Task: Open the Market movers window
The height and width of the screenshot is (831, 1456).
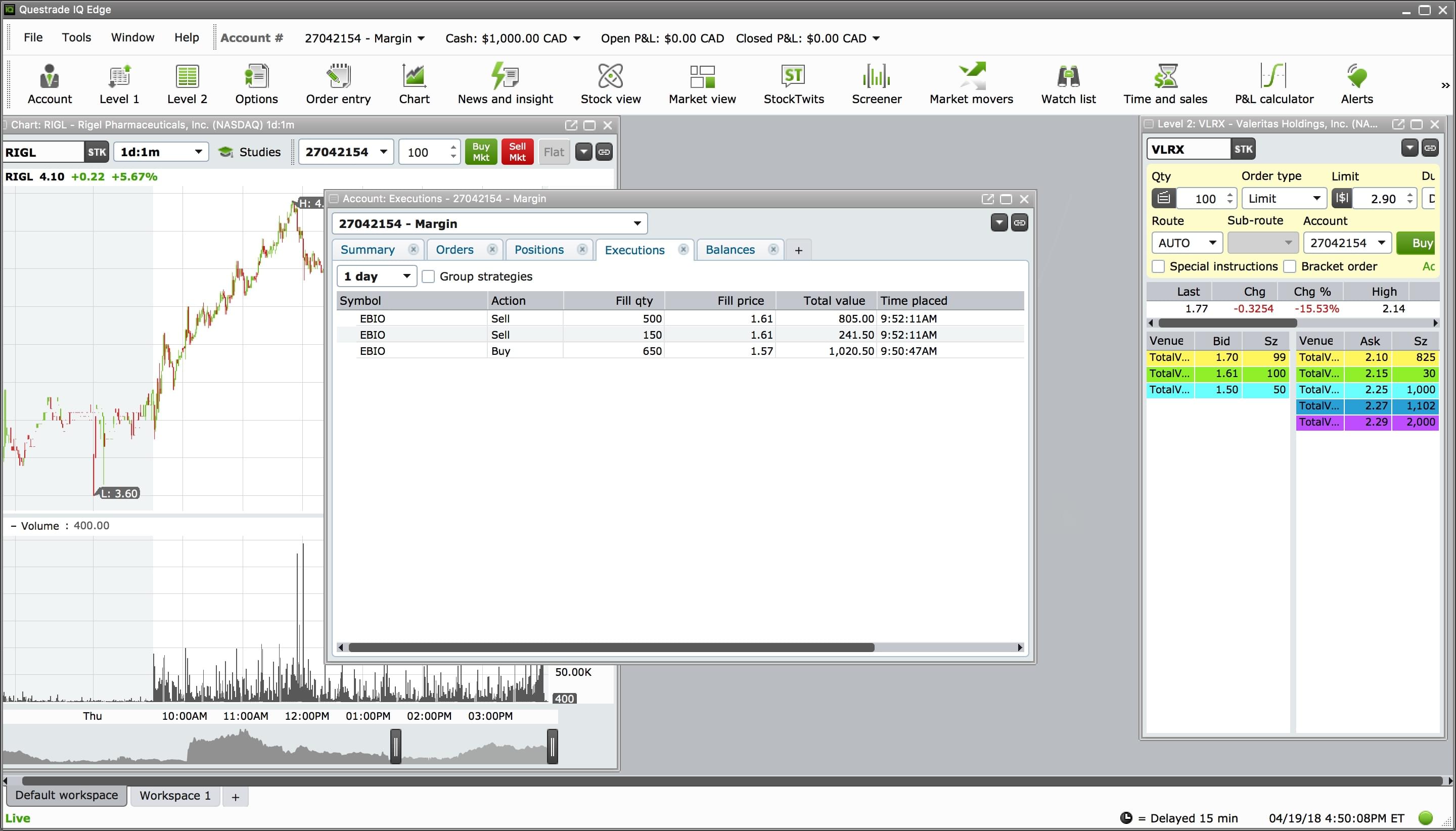Action: (x=971, y=84)
